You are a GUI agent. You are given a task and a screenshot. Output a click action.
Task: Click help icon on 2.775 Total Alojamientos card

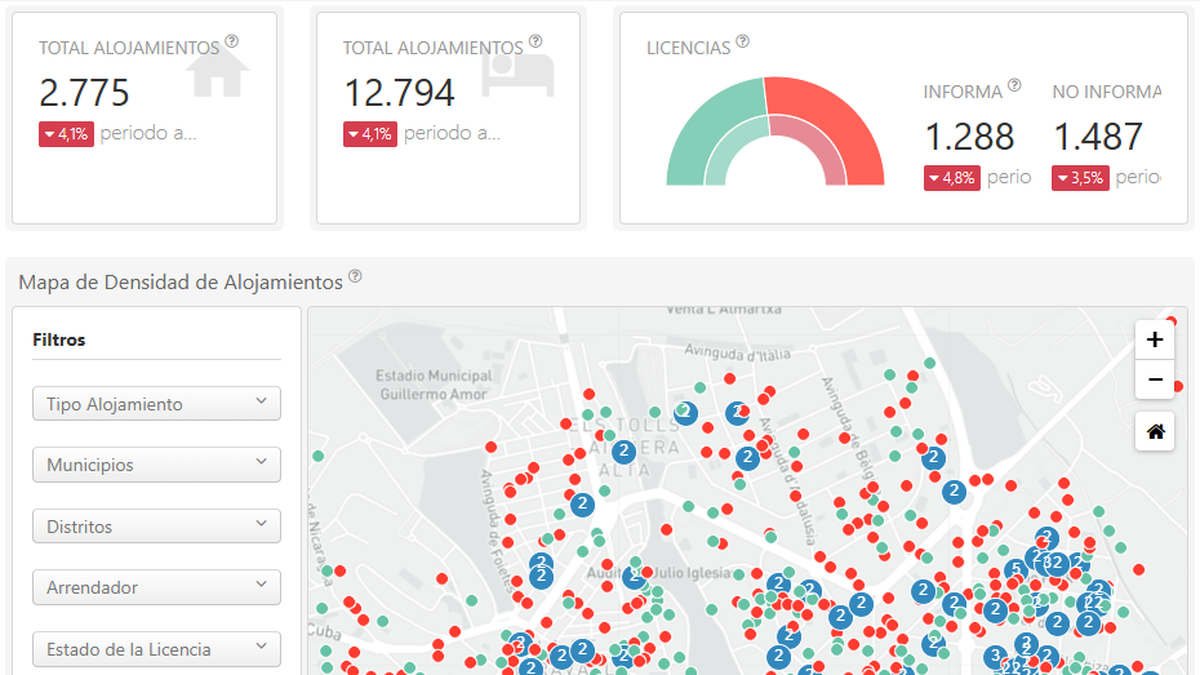(232, 42)
